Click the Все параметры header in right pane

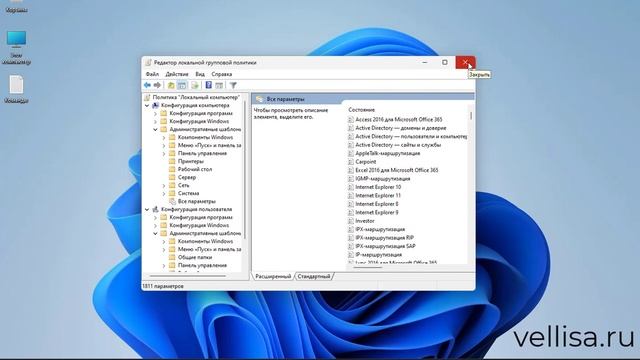[x=285, y=99]
